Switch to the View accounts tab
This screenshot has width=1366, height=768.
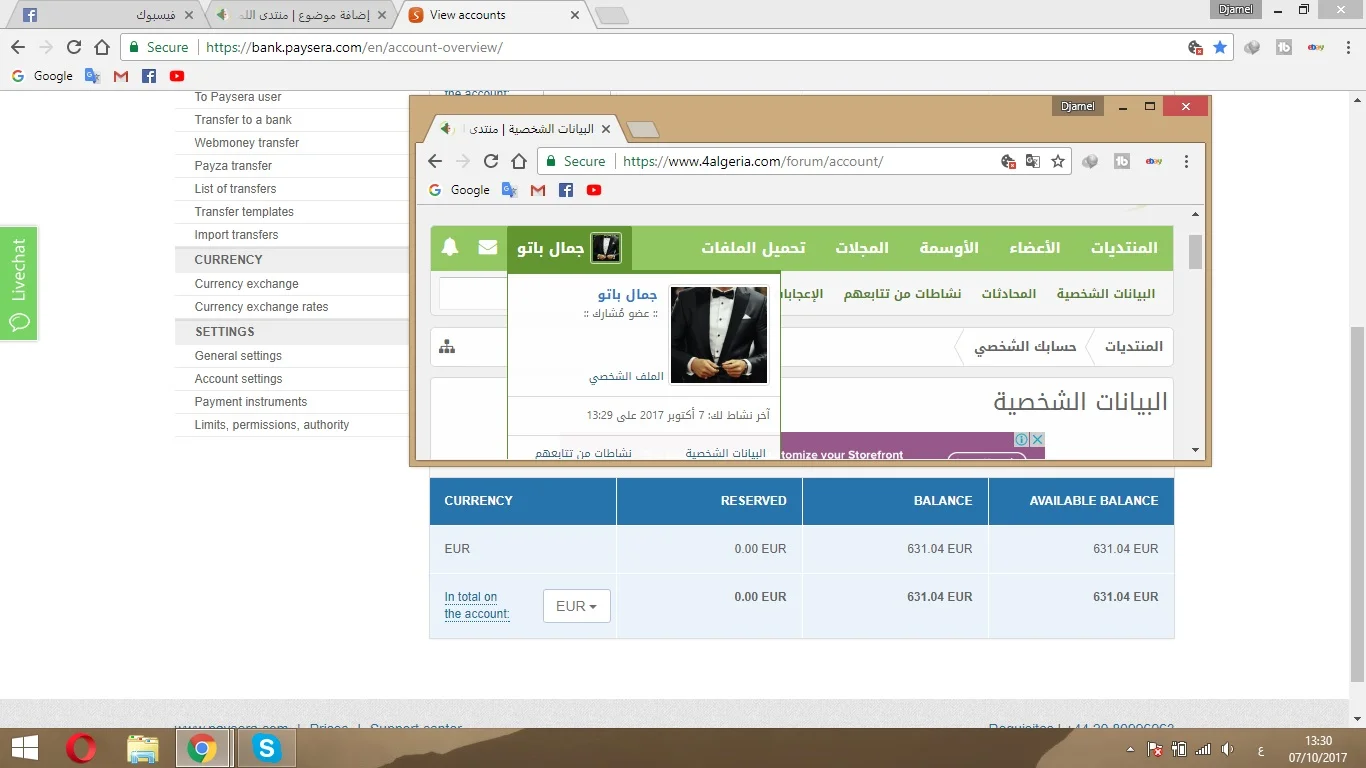point(490,15)
